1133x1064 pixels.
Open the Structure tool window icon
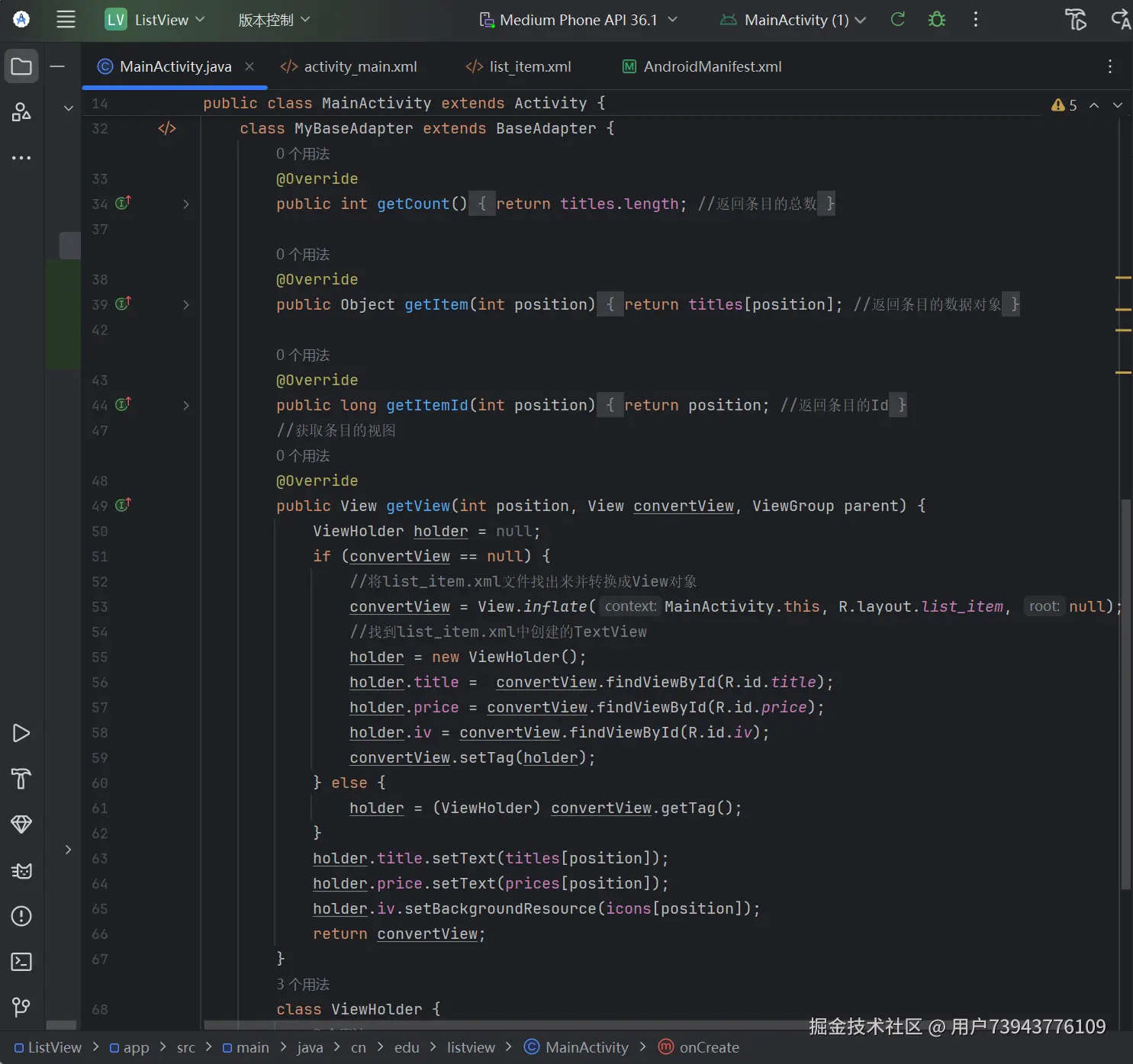(21, 112)
